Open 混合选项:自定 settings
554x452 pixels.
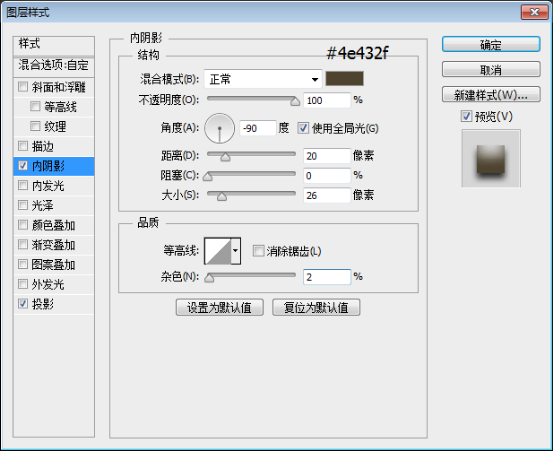pos(54,65)
